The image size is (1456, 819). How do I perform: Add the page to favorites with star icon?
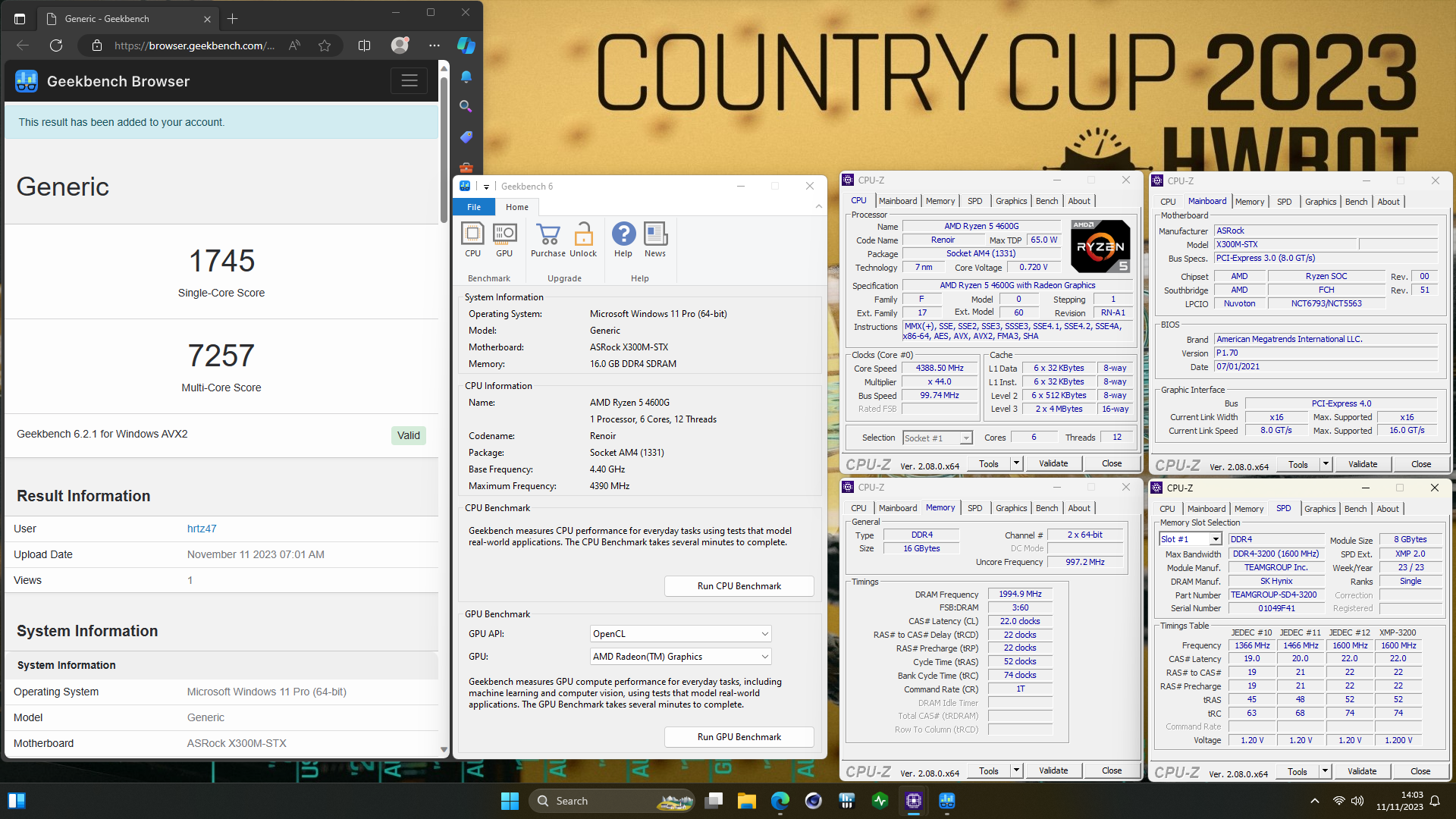tap(325, 45)
